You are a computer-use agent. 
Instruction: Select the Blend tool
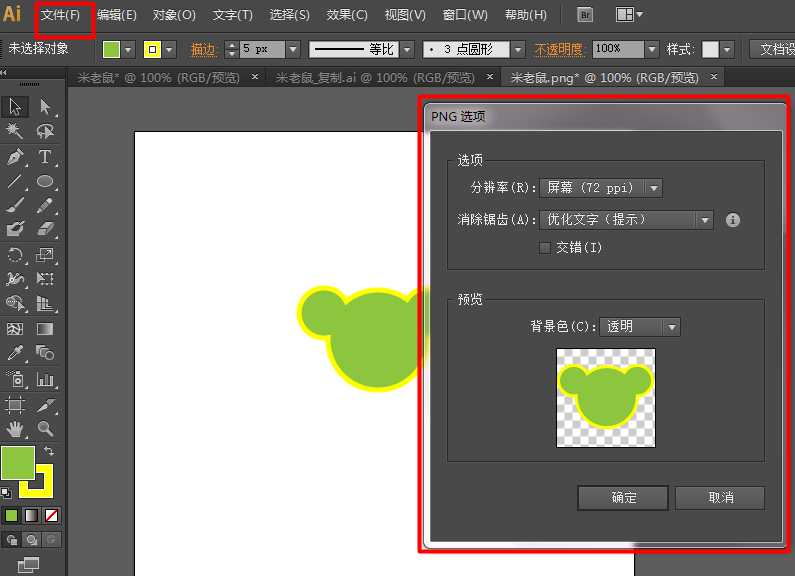[x=45, y=352]
